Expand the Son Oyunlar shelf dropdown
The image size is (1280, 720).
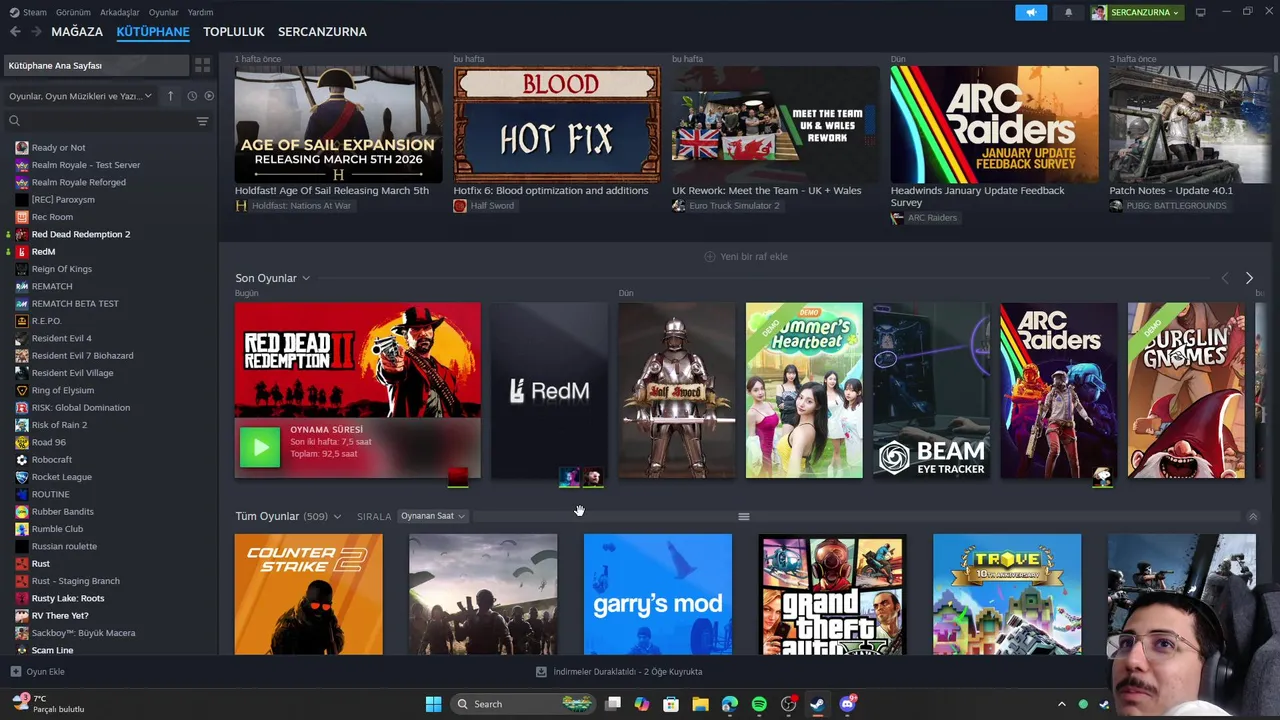[x=306, y=278]
